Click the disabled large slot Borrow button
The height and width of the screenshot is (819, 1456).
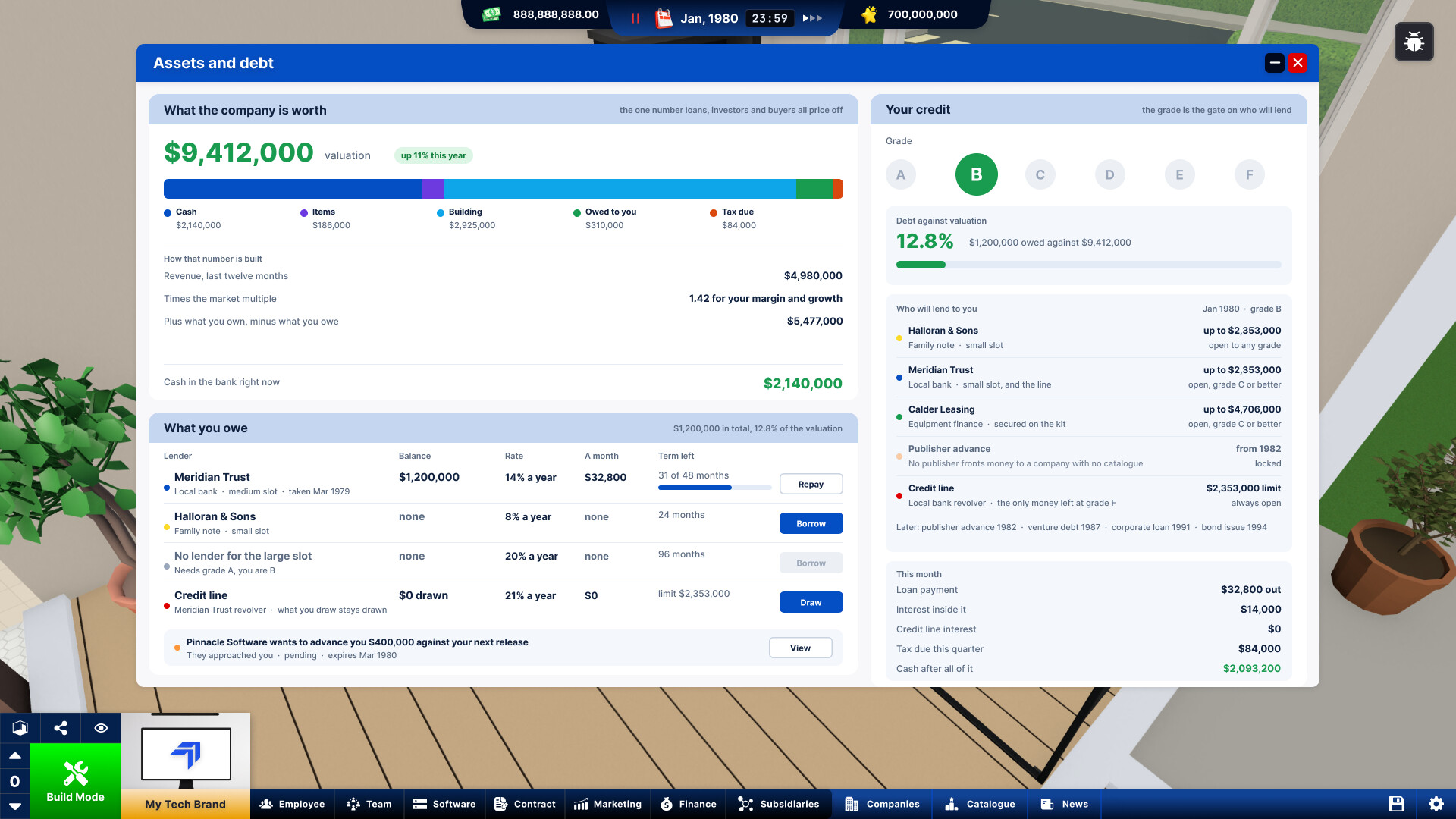pos(811,563)
